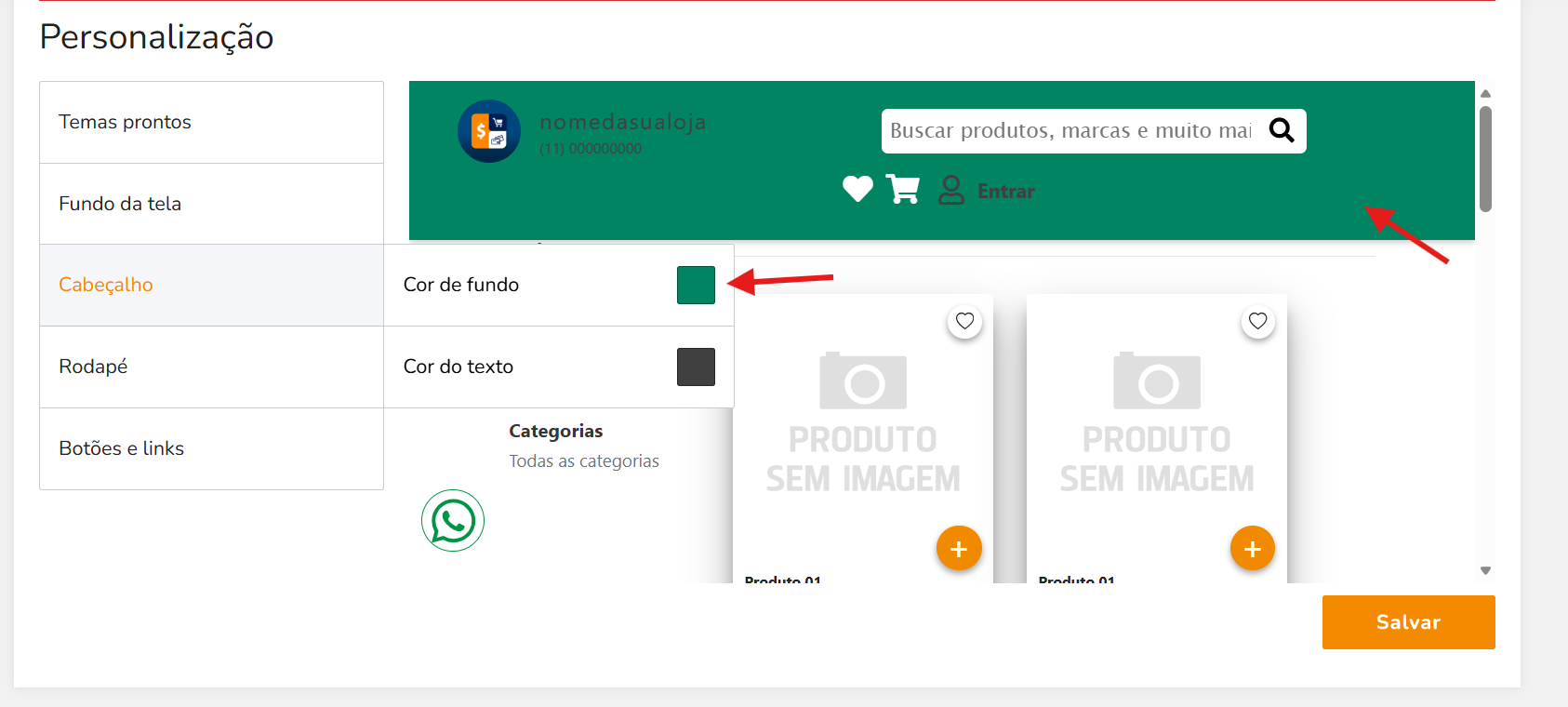Add first product with plus button
This screenshot has width=1568, height=707.
pos(959,549)
